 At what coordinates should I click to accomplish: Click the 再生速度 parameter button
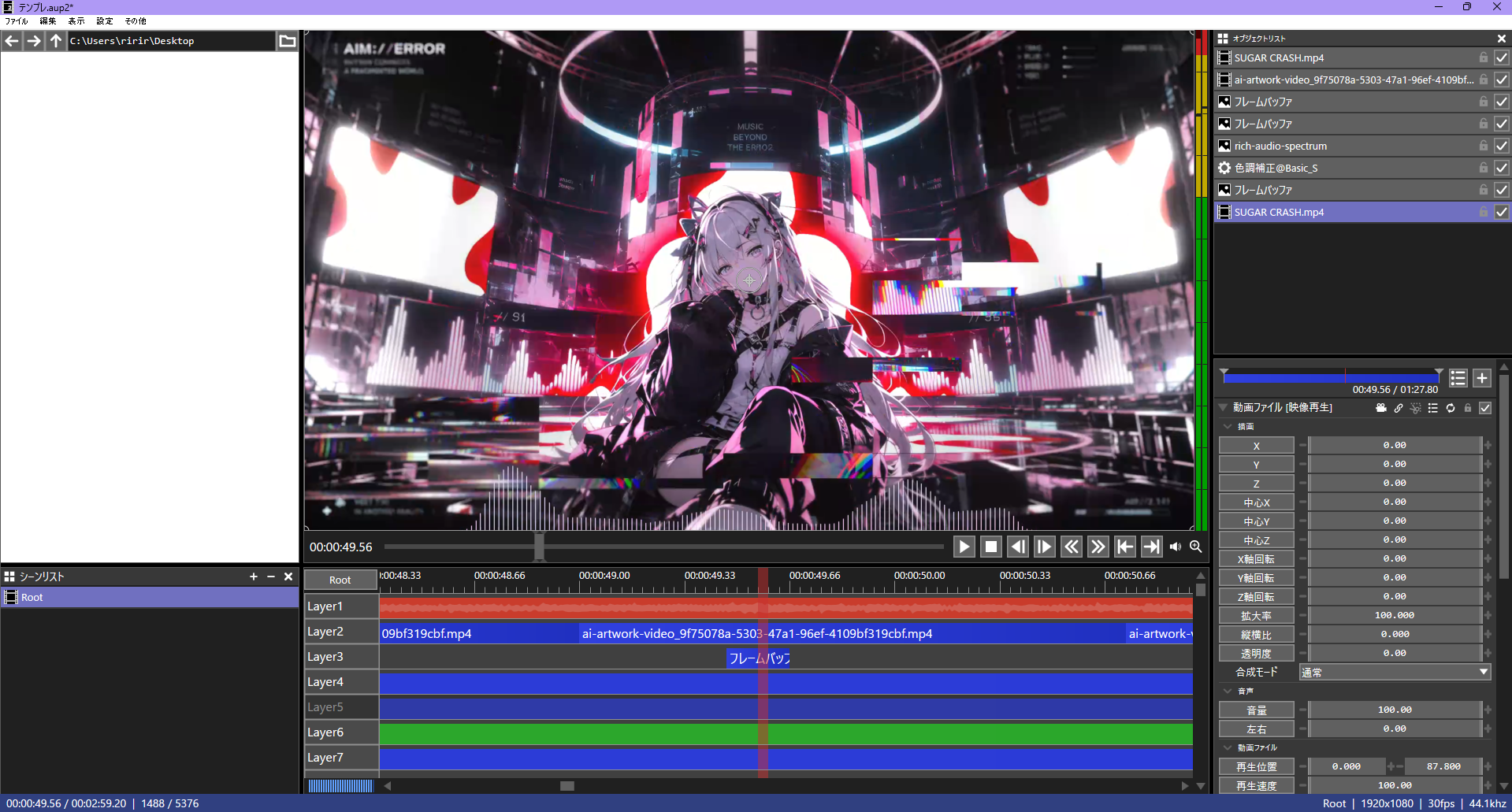click(x=1256, y=785)
